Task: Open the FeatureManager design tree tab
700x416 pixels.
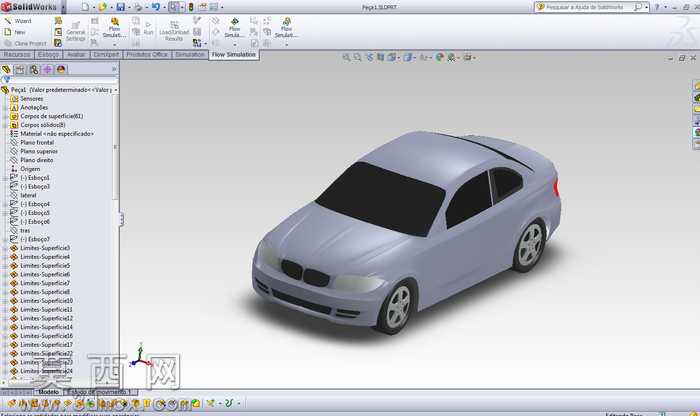Action: [6, 70]
